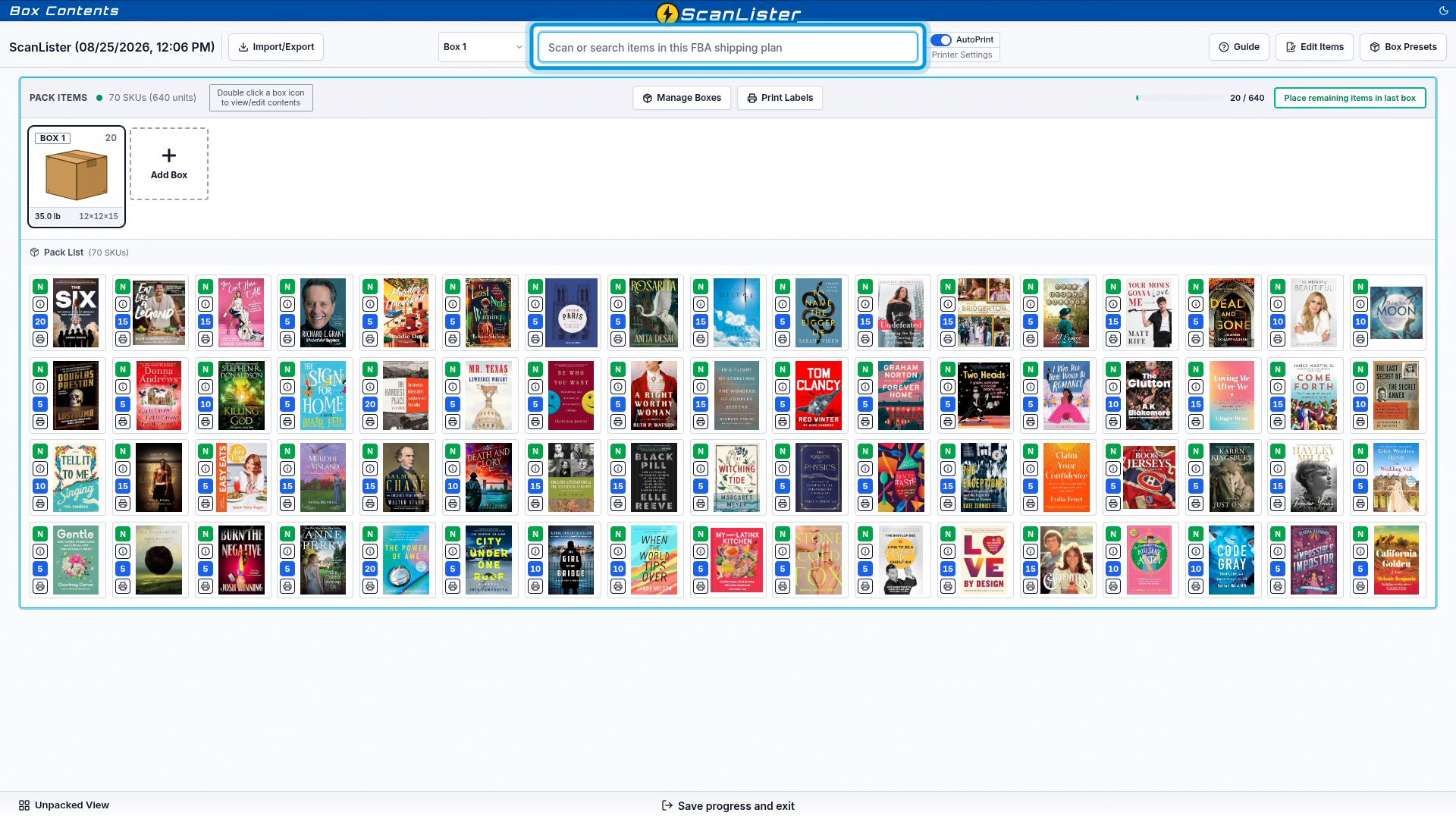1456x819 pixels.
Task: Print label for The Sign for Home
Action: pos(287,422)
